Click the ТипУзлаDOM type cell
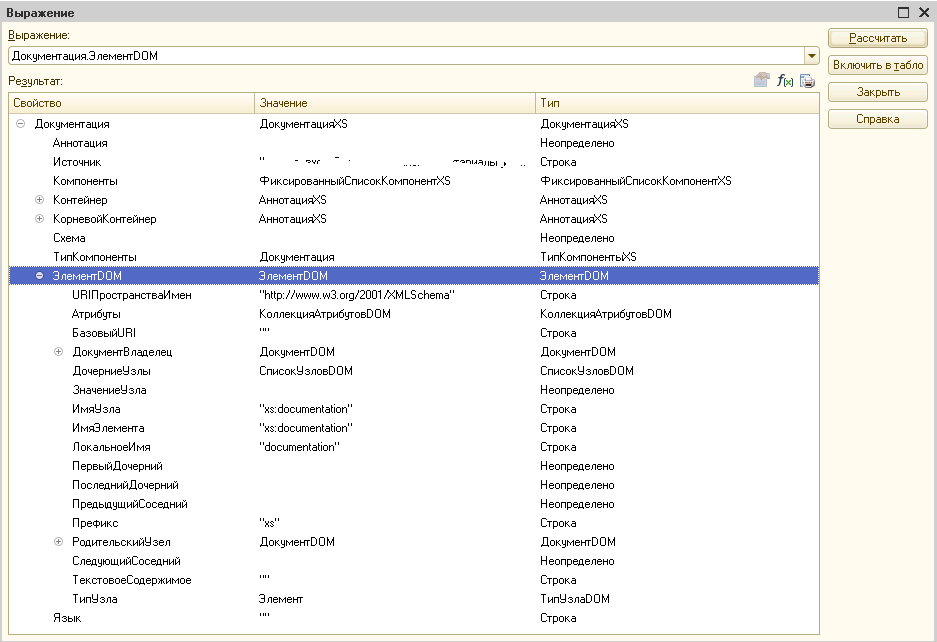 click(575, 599)
